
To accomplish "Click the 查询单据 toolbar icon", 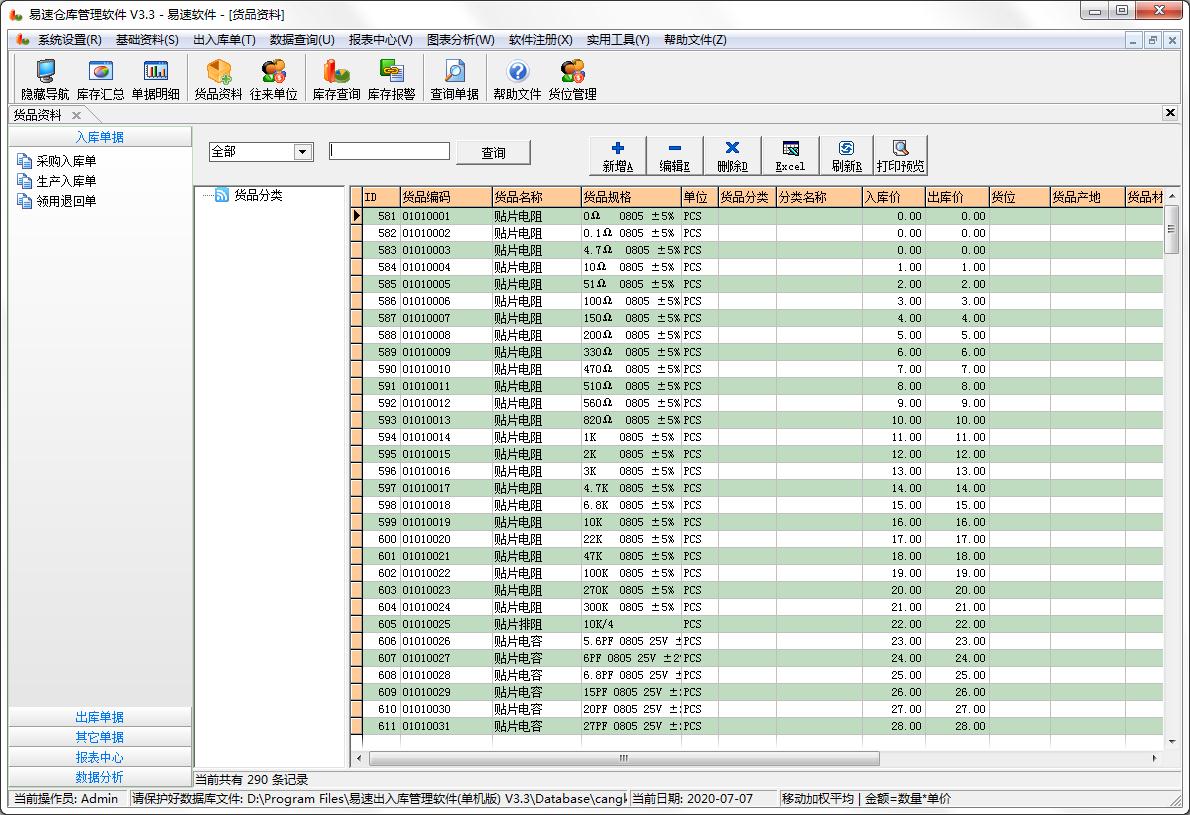I will pos(454,79).
